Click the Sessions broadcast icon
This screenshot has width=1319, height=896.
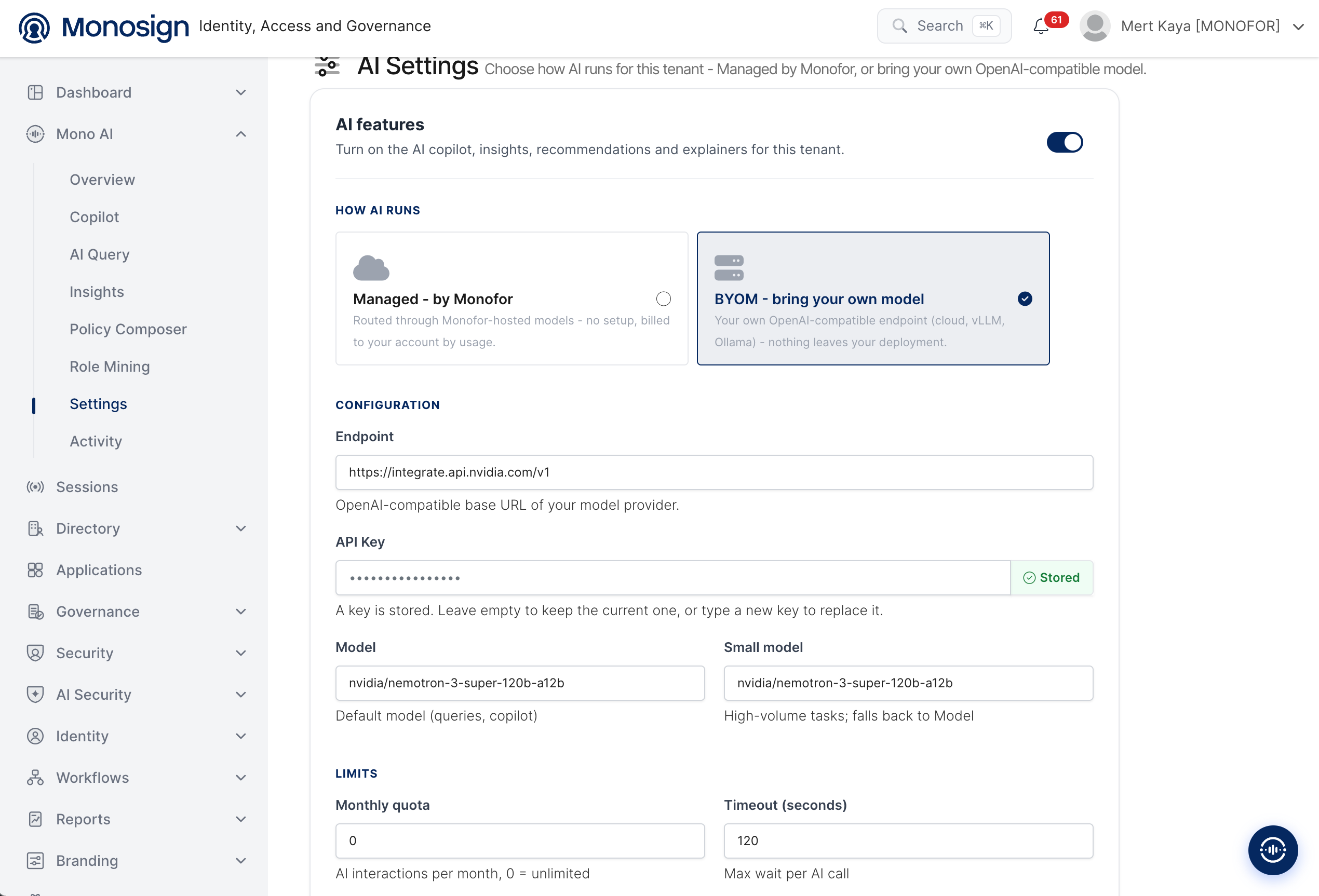(x=35, y=487)
